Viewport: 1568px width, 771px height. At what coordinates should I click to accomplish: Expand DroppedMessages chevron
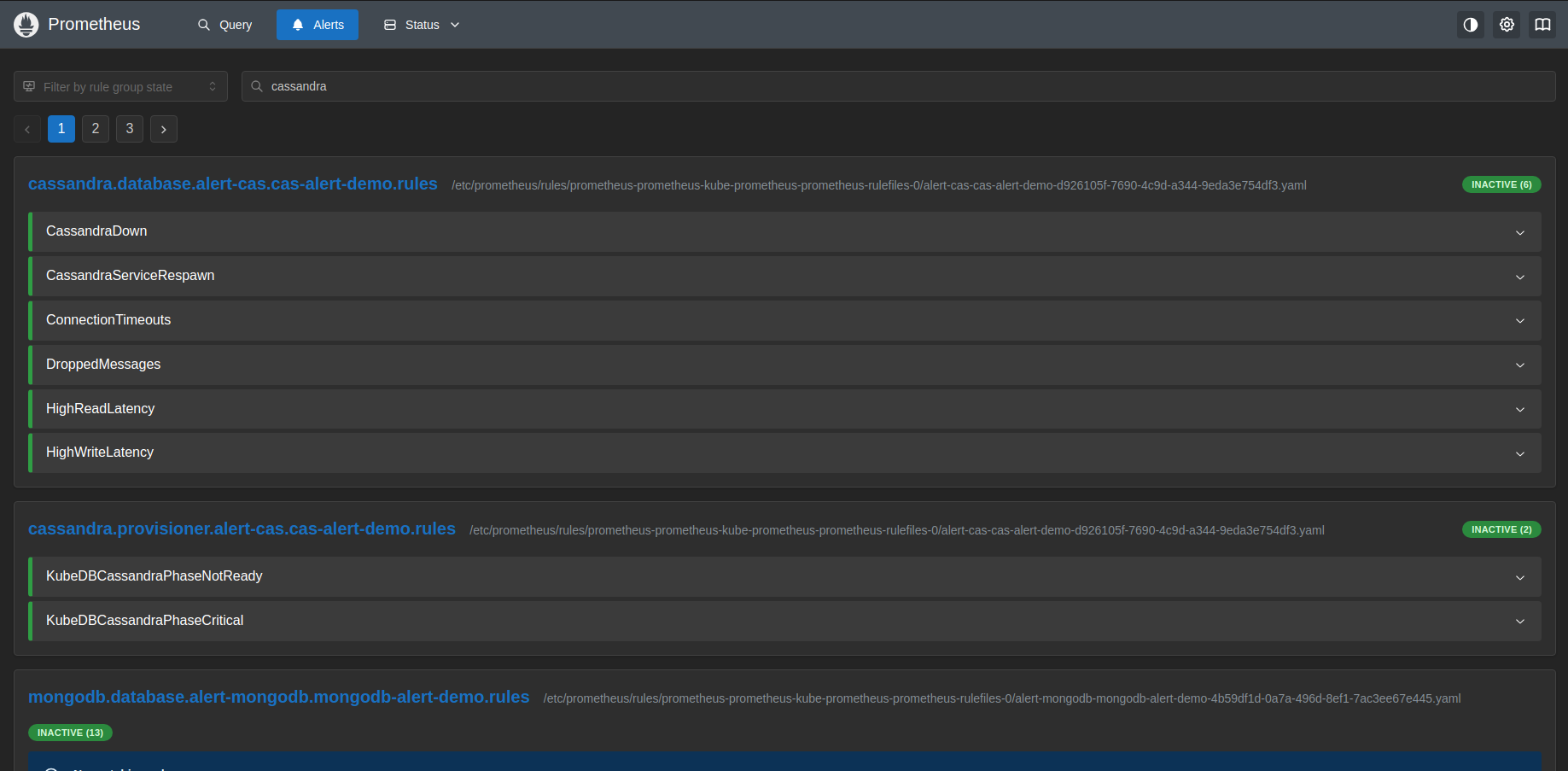point(1520,365)
